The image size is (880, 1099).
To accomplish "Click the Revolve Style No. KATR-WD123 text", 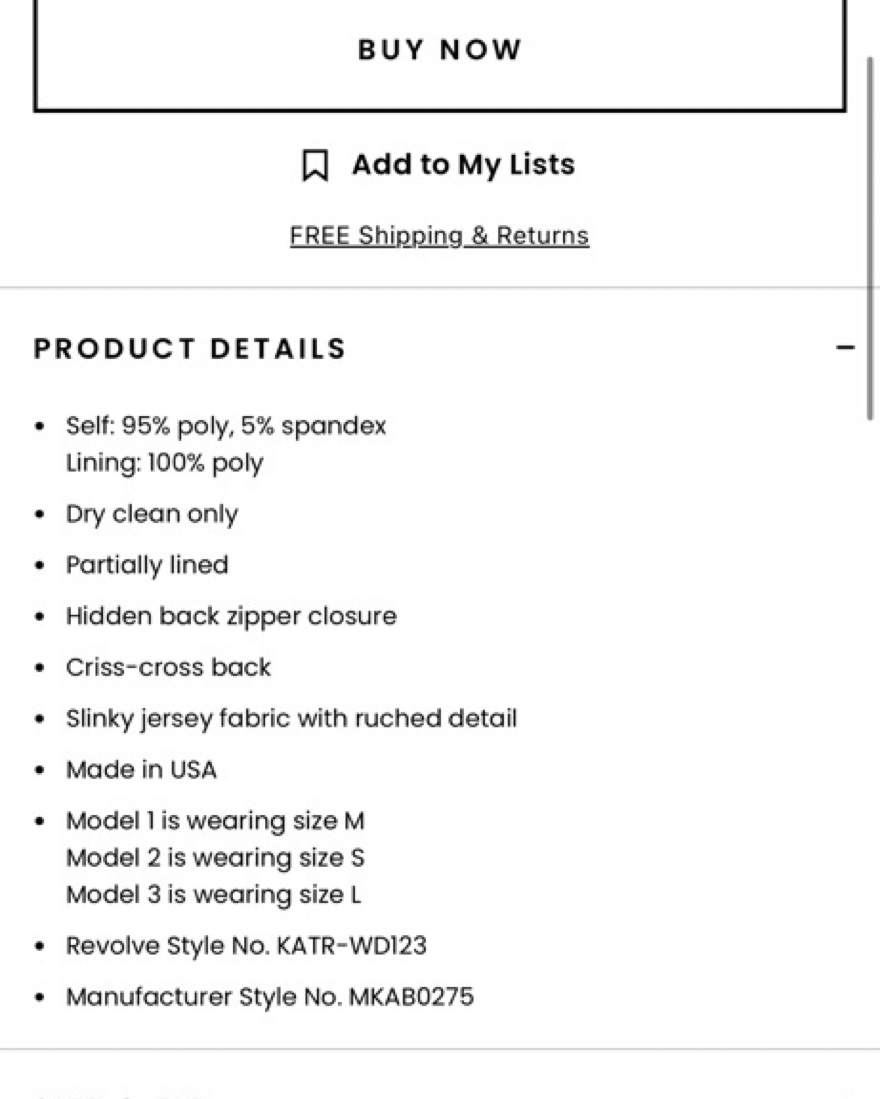I will pos(246,946).
